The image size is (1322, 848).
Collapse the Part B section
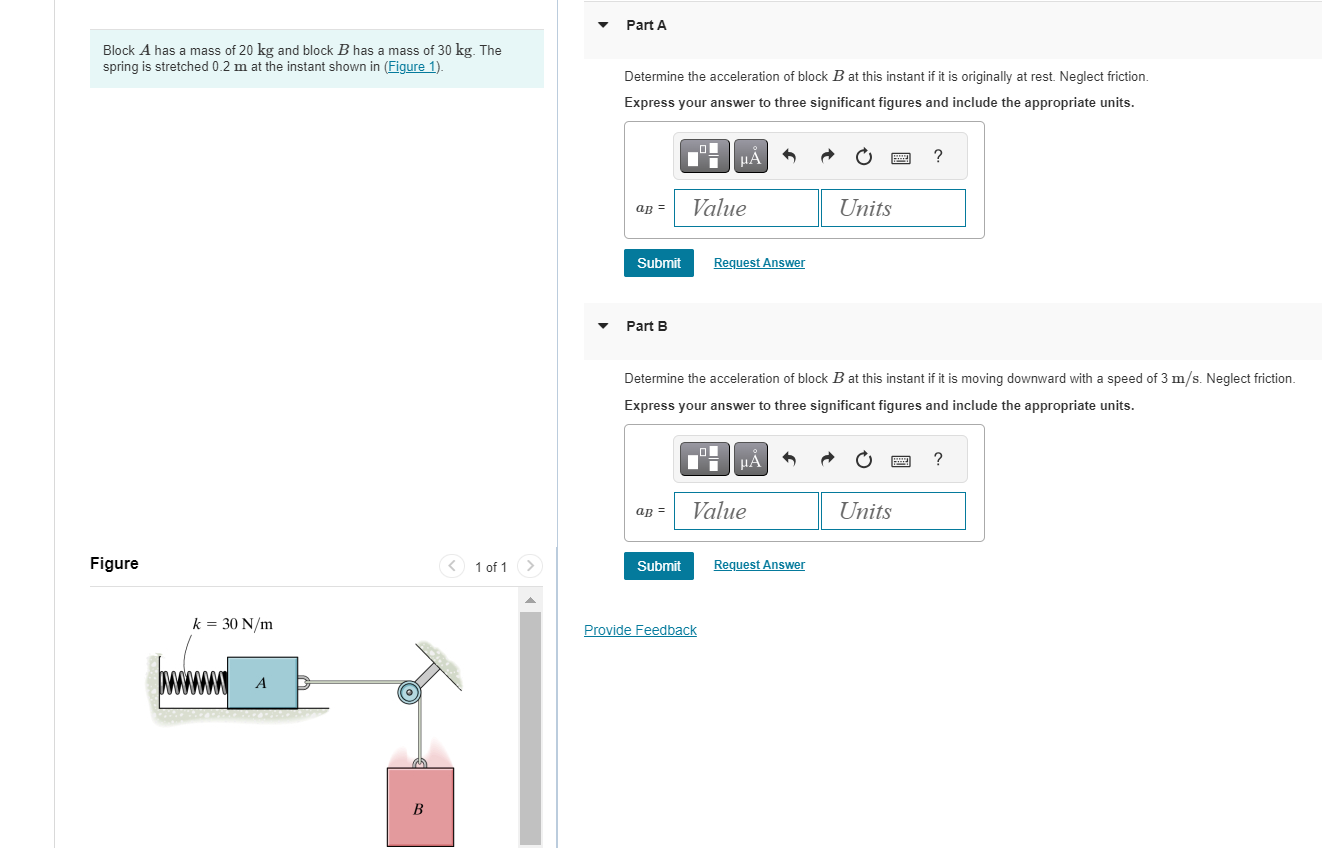tap(602, 325)
